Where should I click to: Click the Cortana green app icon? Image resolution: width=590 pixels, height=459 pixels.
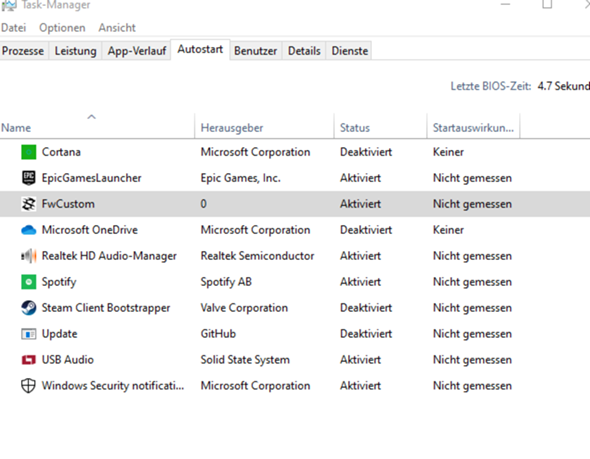point(29,152)
